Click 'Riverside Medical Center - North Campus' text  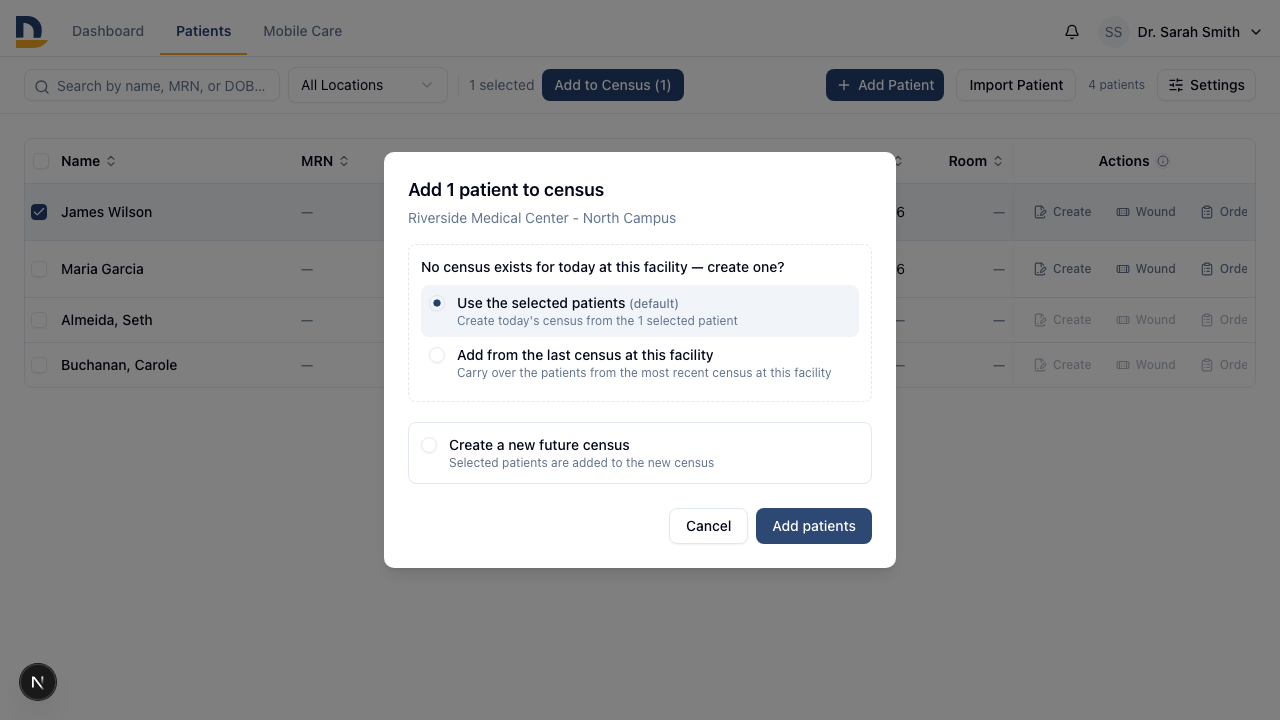(542, 218)
